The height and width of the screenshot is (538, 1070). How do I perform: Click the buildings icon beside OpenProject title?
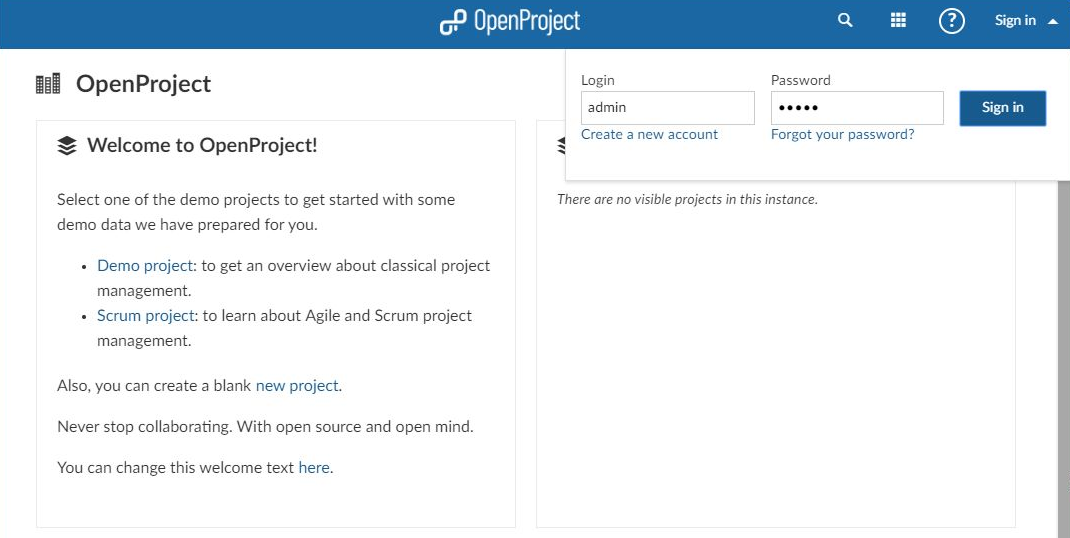[48, 84]
